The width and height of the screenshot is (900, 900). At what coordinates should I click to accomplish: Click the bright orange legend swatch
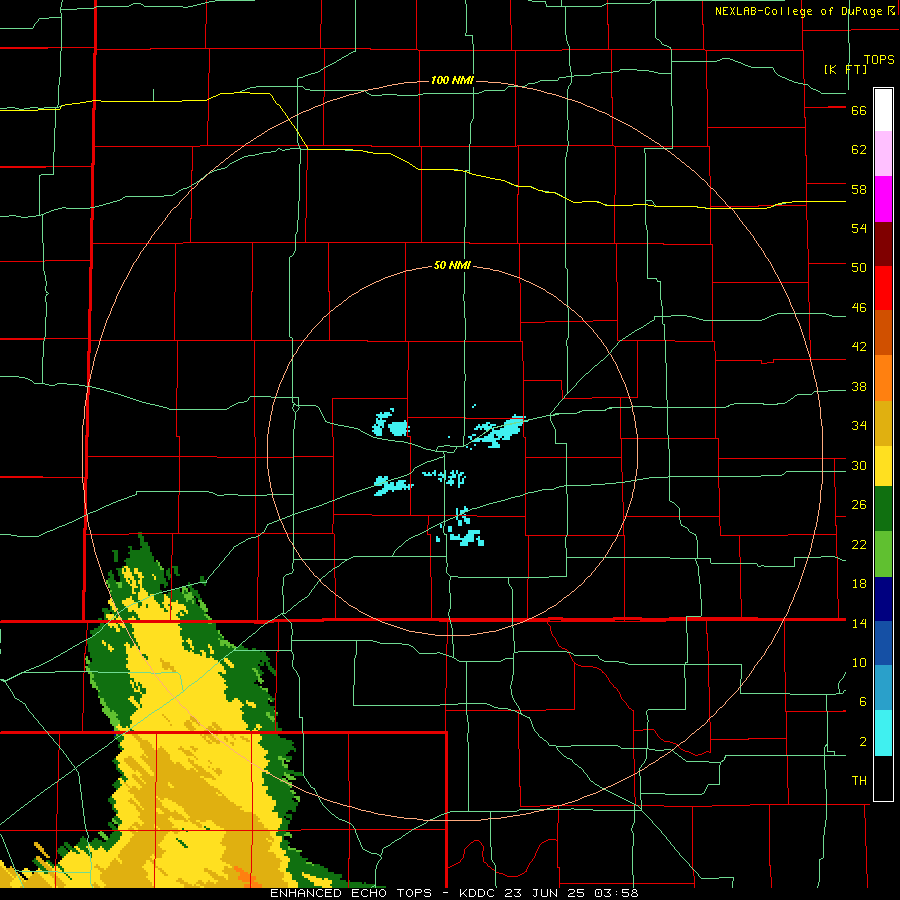(883, 378)
